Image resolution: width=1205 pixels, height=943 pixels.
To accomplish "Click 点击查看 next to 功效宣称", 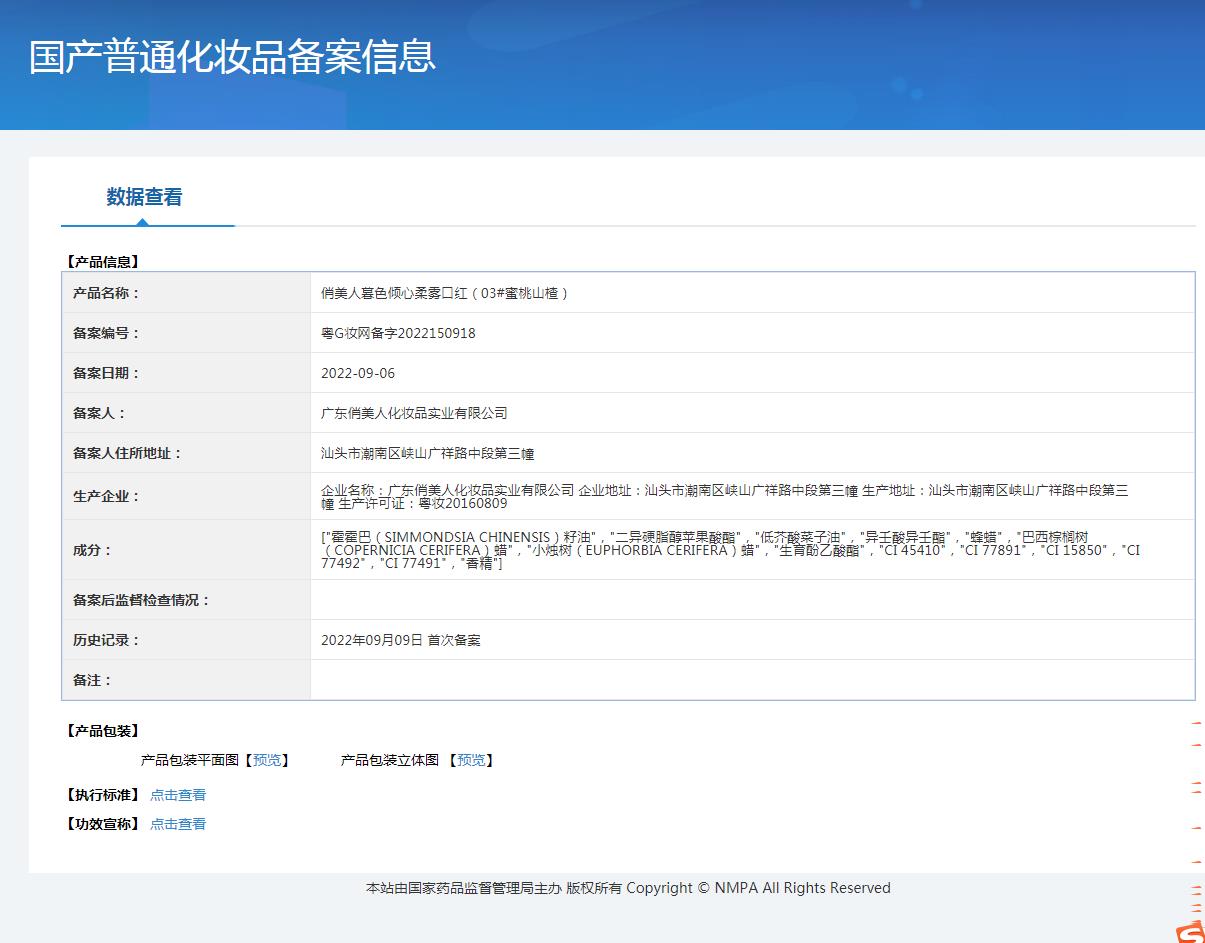I will point(178,824).
